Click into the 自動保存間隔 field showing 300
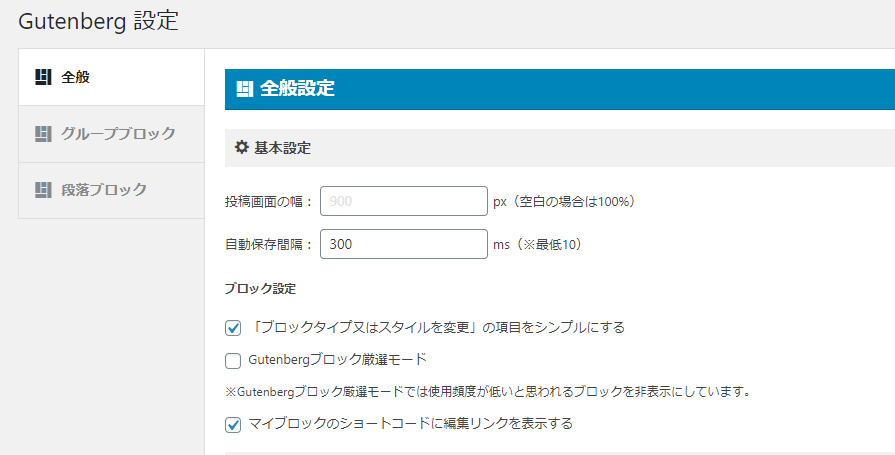895x455 pixels. (x=404, y=244)
